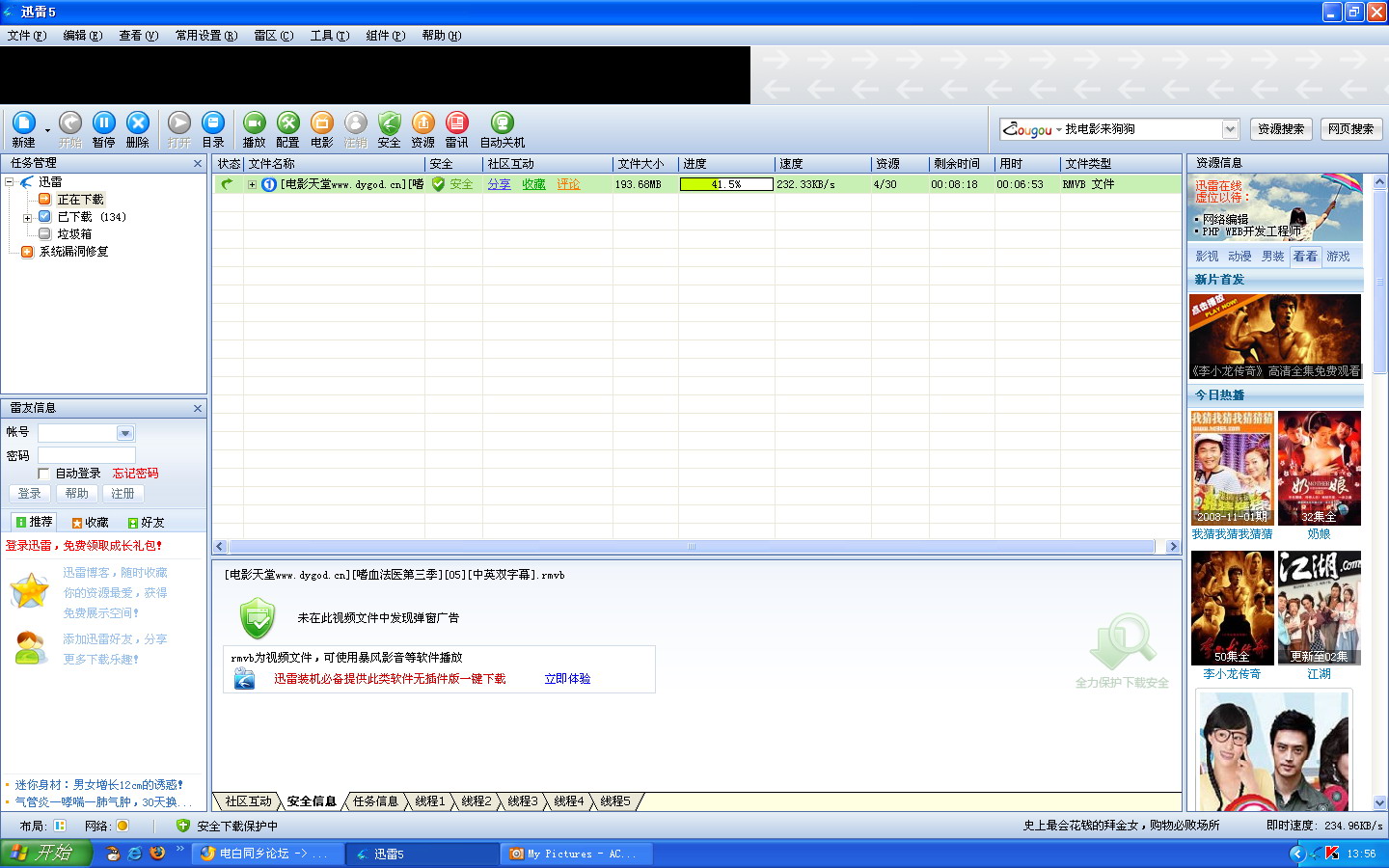Open the 帐号 account dropdown

(124, 433)
